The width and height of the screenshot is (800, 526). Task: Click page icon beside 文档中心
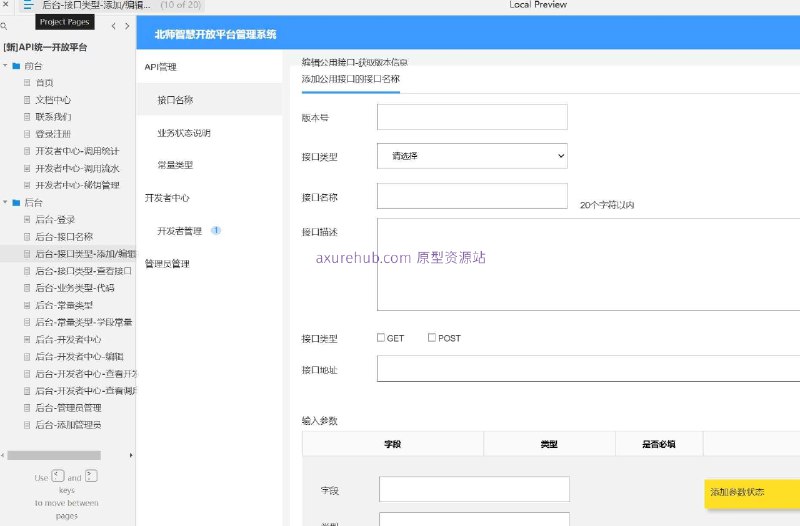(27, 100)
